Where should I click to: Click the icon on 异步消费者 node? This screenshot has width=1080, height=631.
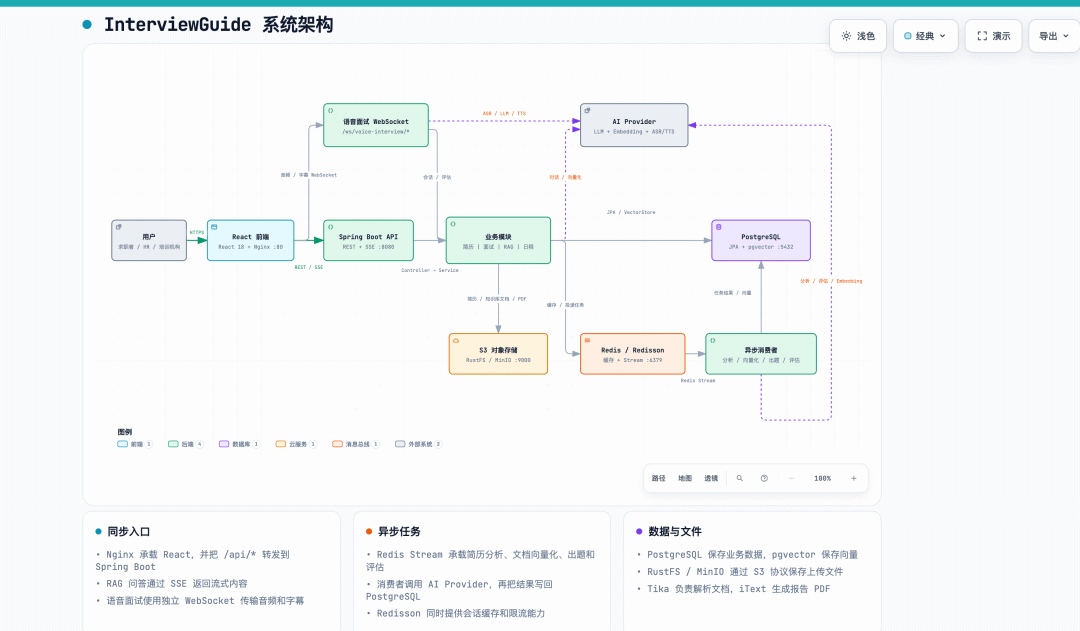713,340
